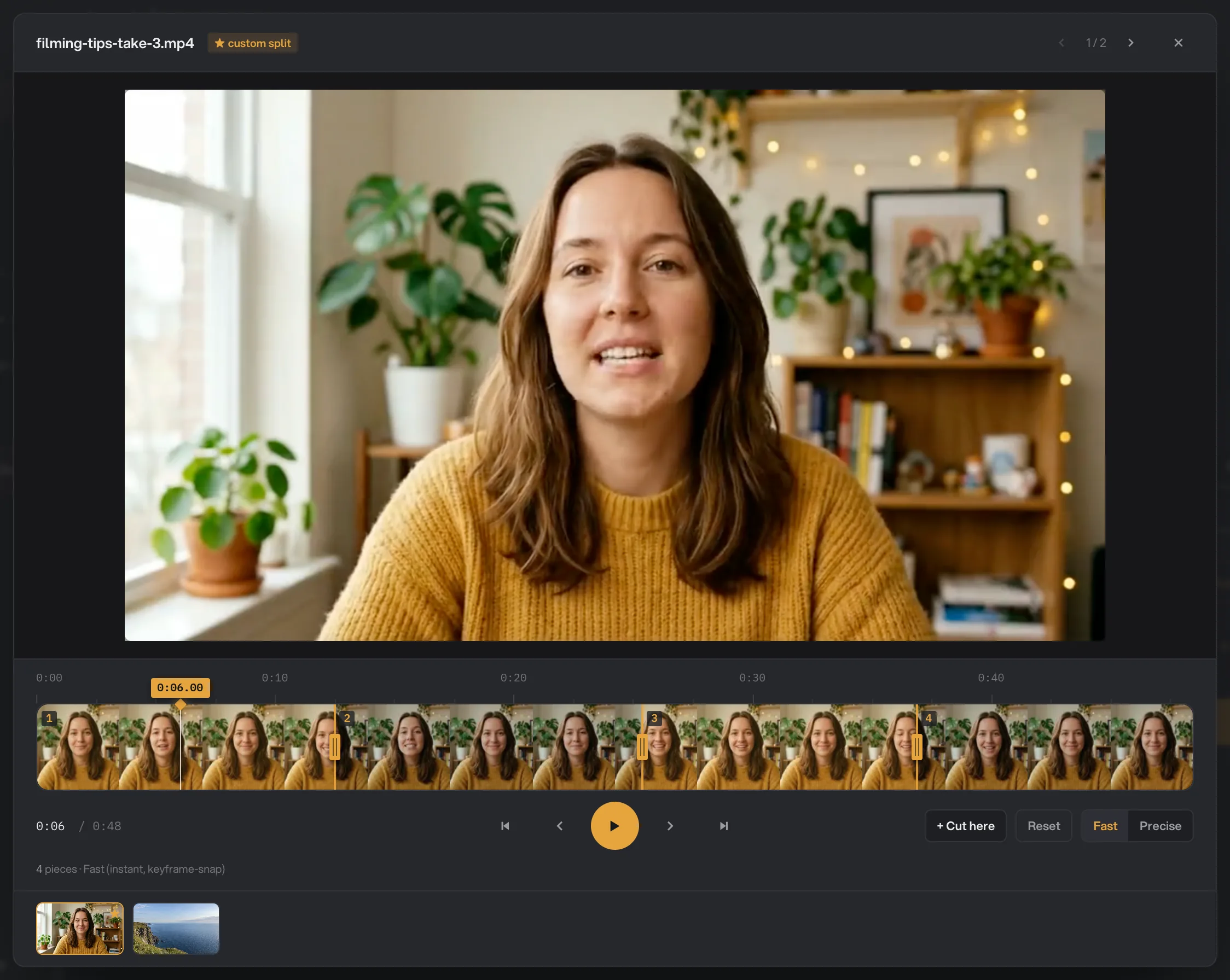Switch to Fast mode

click(x=1105, y=825)
